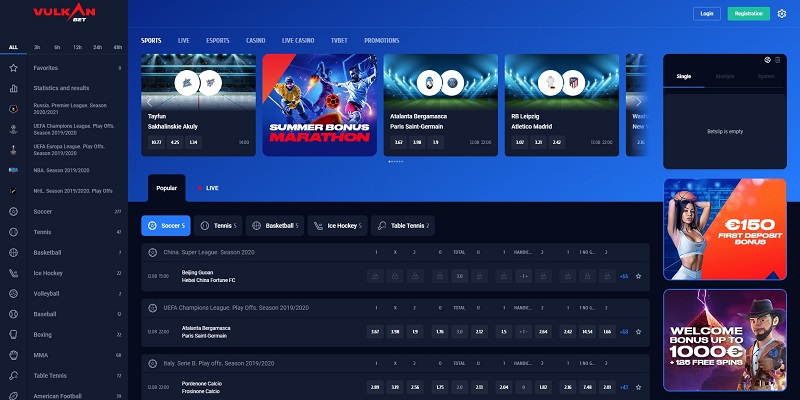Click the UEFA Champions League trophy icon
This screenshot has width=800, height=400.
pos(13,130)
